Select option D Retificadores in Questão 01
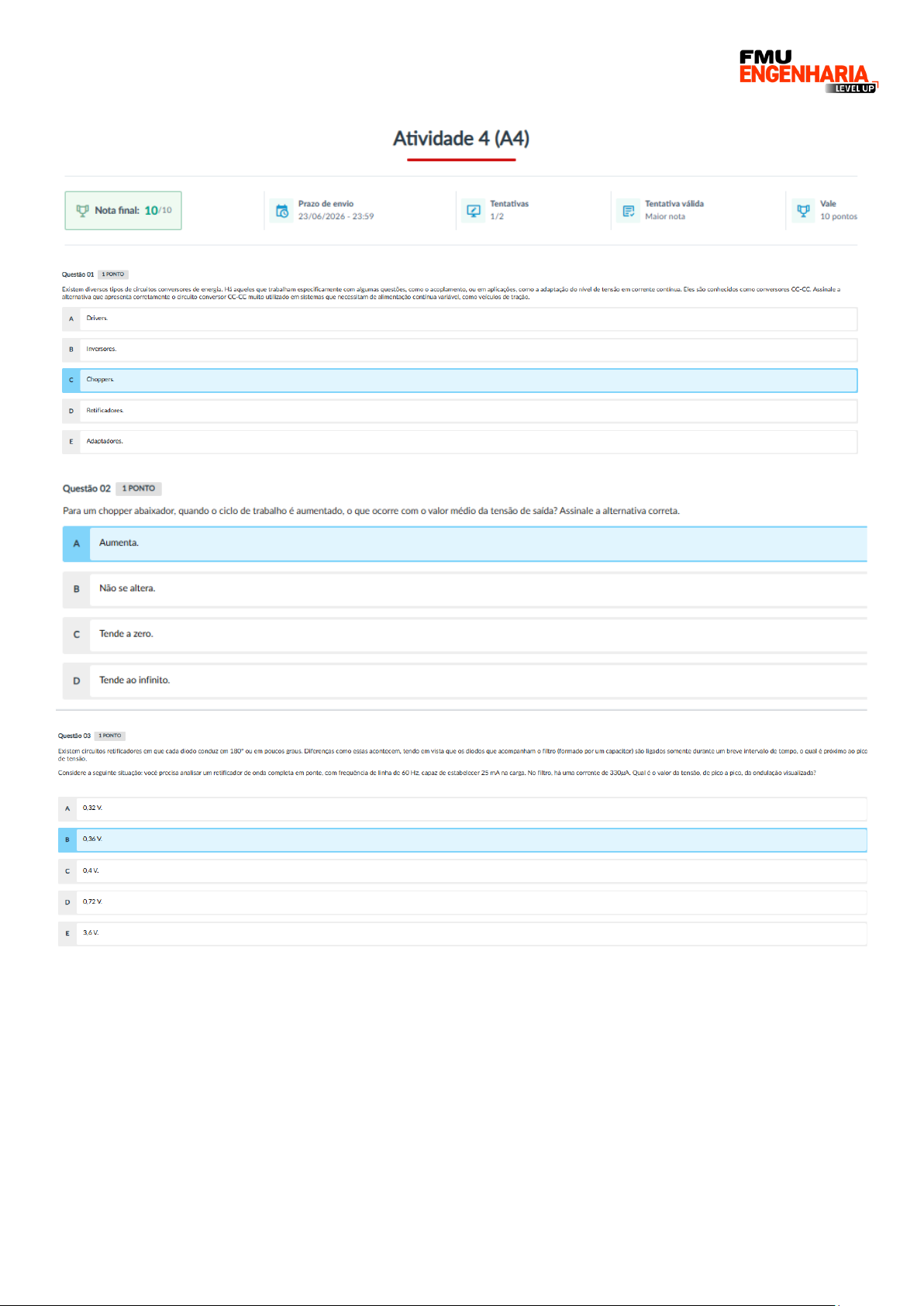Viewport: 924px width, 1306px height. pos(460,411)
